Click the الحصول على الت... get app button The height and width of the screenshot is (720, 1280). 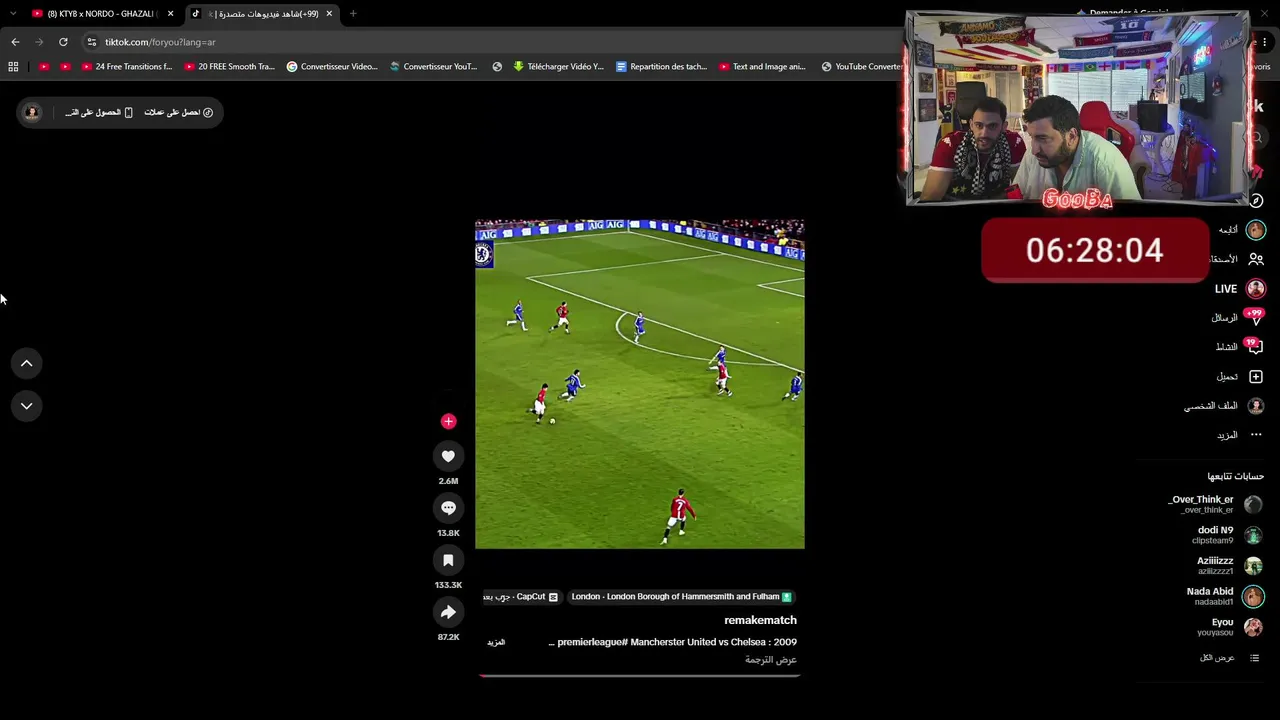[x=99, y=112]
